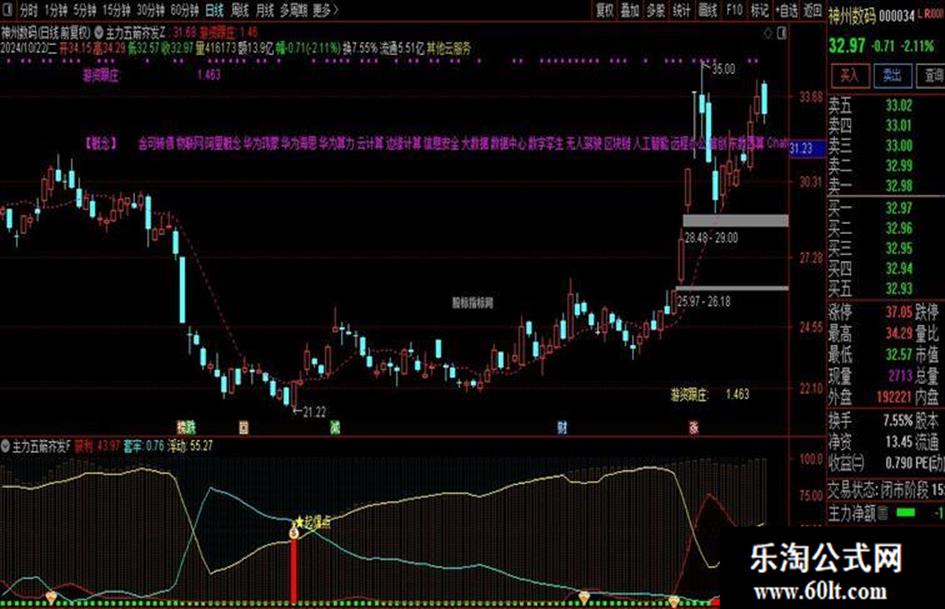This screenshot has height=609, width=945.
Task: Click the blue 财 event marker
Action: 562,428
